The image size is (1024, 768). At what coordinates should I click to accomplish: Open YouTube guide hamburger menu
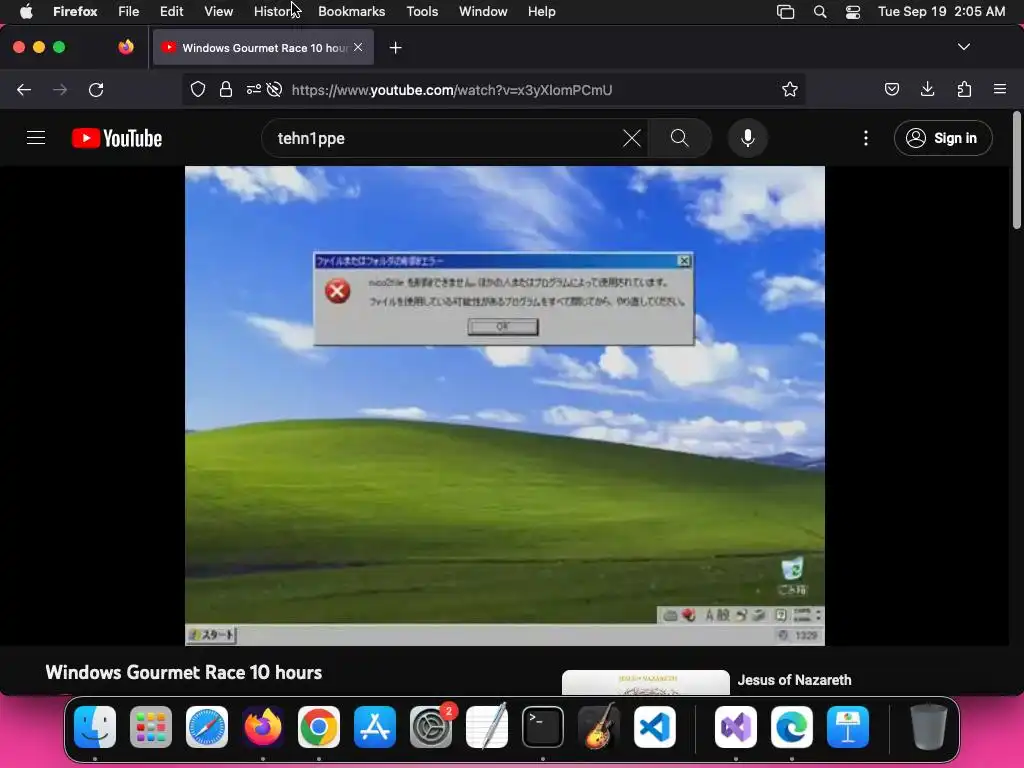pos(36,138)
